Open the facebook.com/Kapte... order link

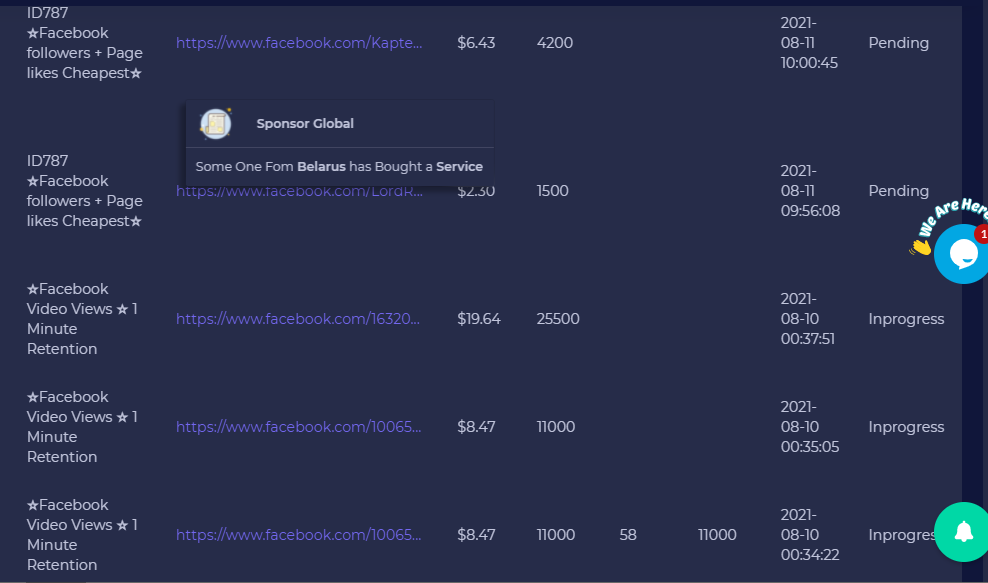[x=299, y=43]
